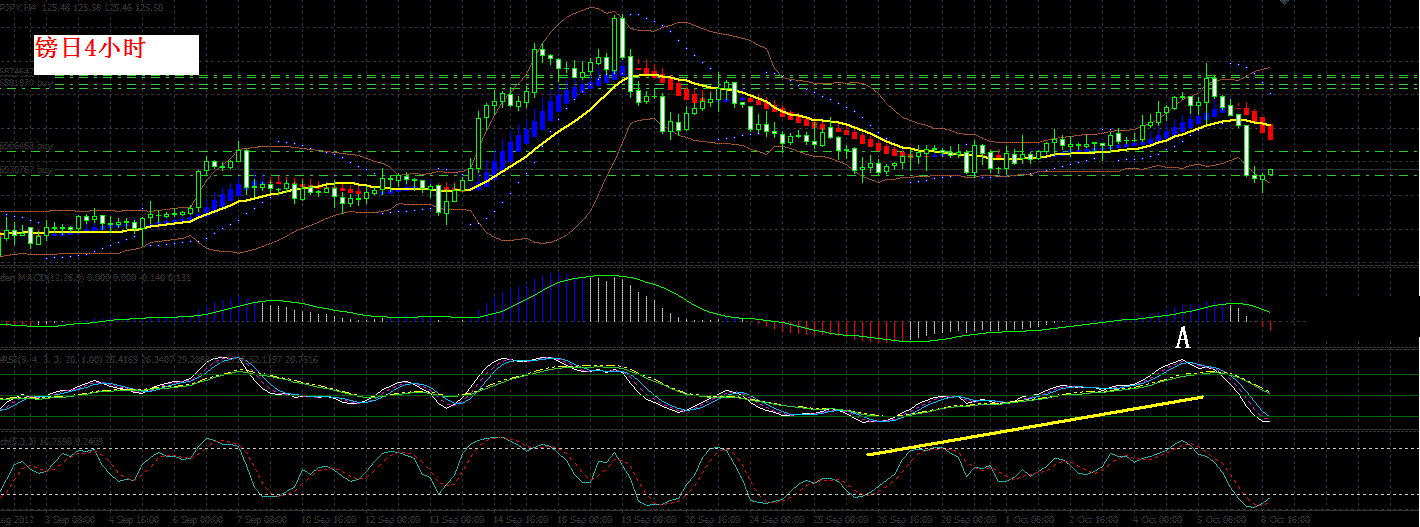Select the 7 Sep 08:00 time axis label
This screenshot has width=1420, height=527.
tap(262, 519)
